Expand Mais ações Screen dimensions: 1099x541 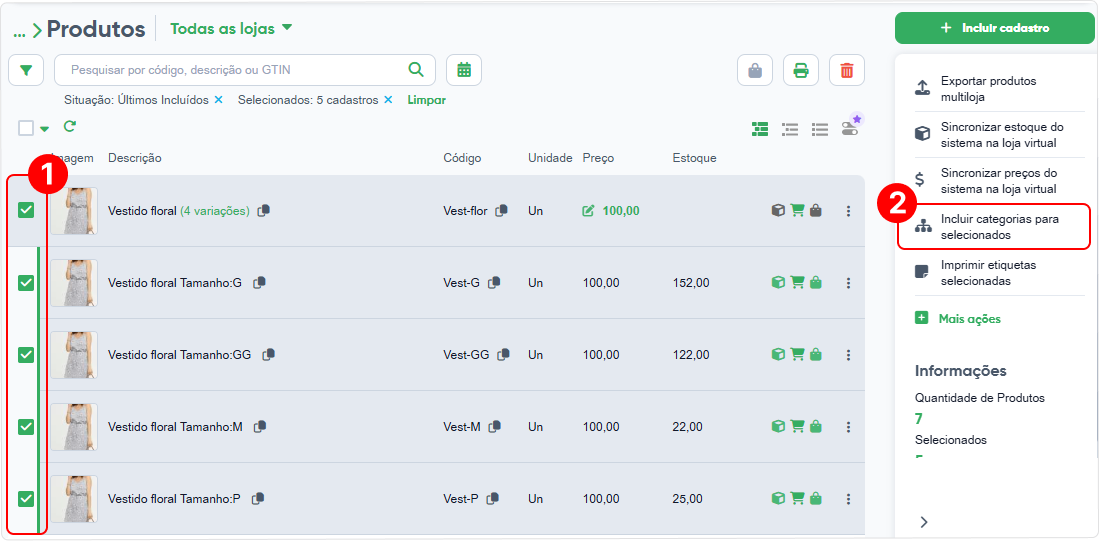958,319
